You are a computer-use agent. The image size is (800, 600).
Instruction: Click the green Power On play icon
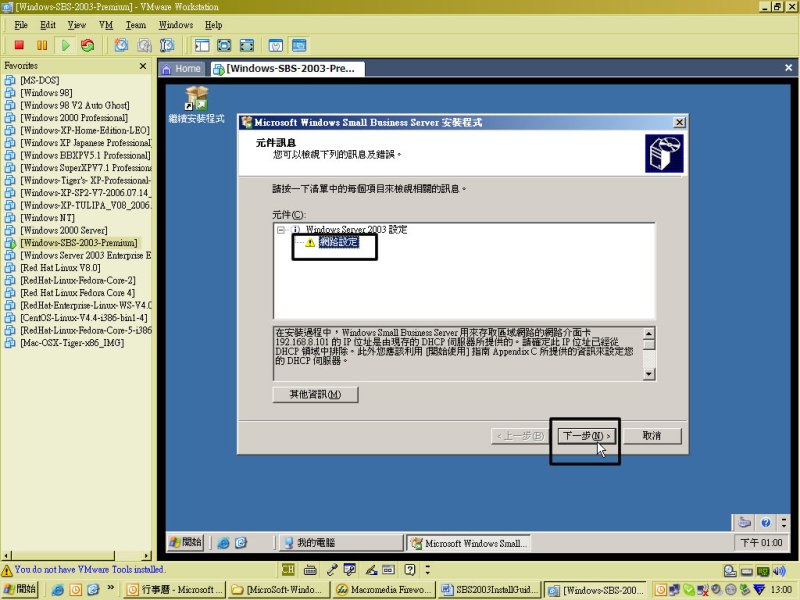coord(65,45)
